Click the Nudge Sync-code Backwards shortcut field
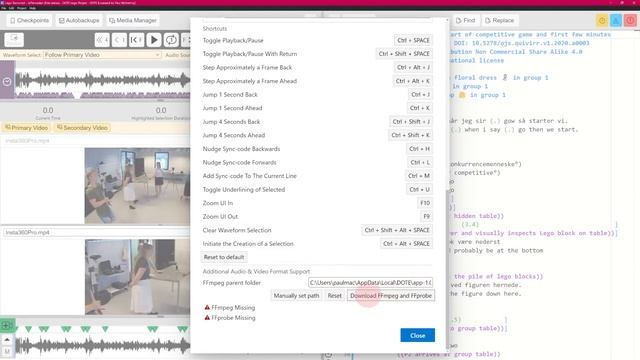Image resolution: width=640 pixels, height=360 pixels. tap(419, 149)
